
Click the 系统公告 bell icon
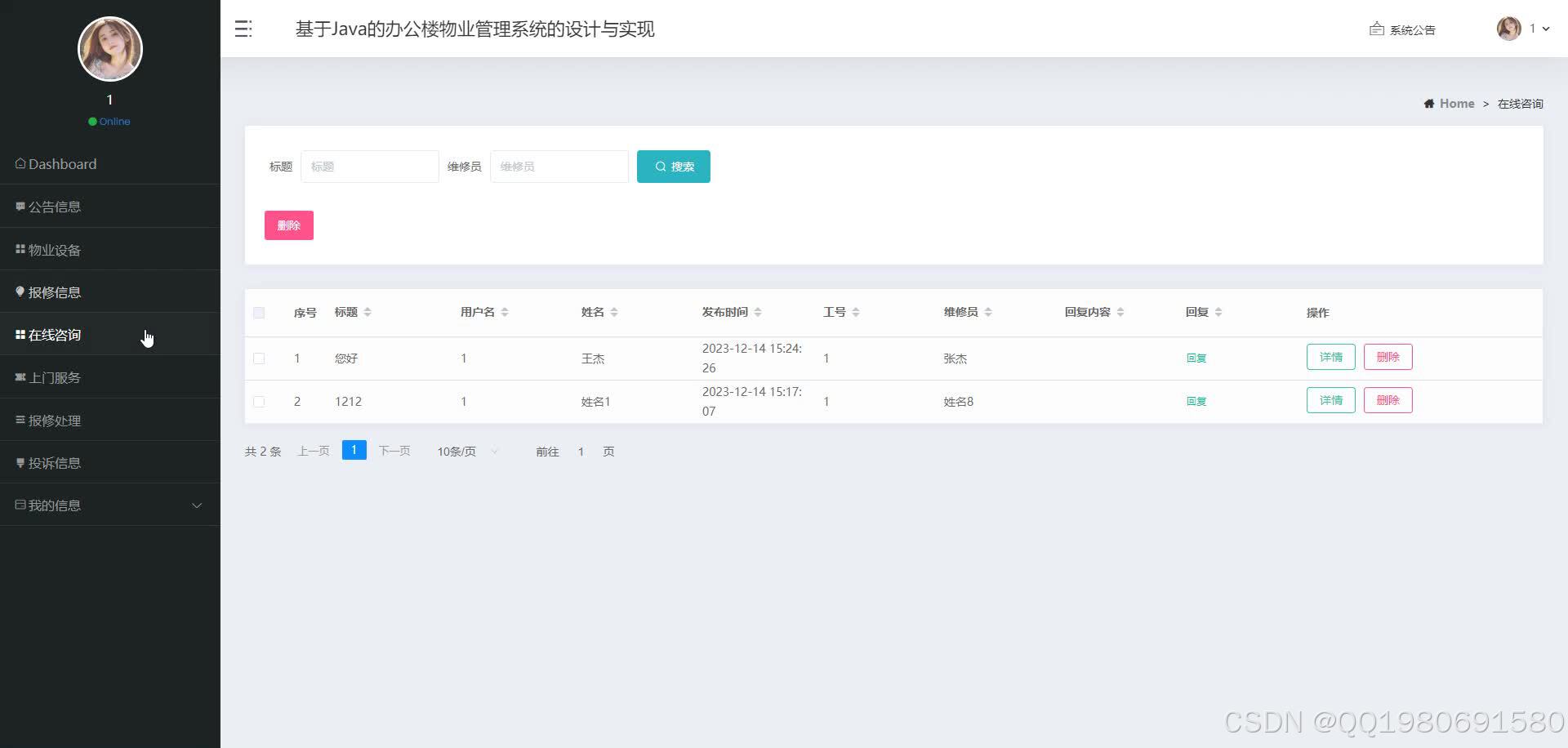click(1375, 29)
